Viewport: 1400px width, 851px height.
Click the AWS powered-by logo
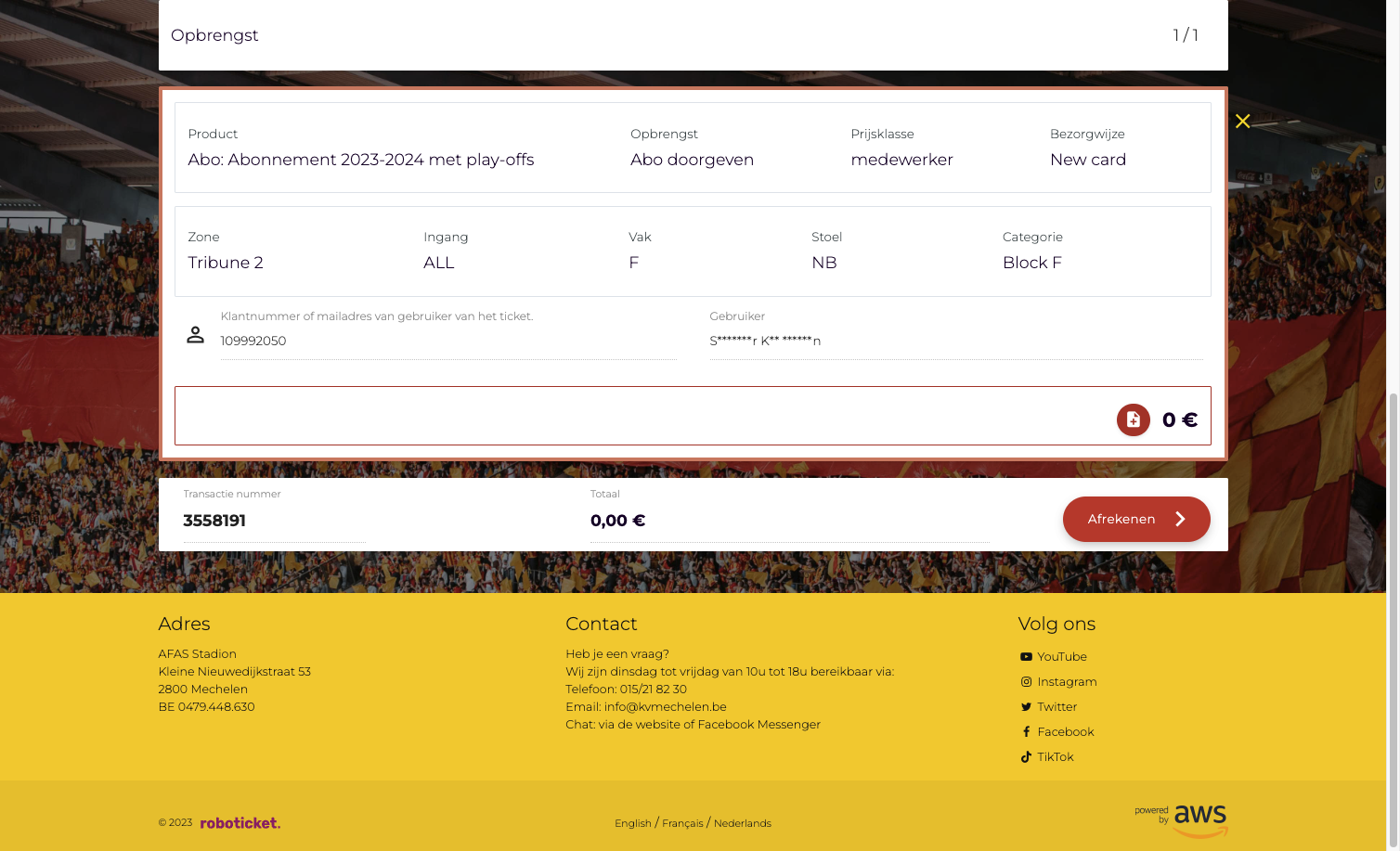tap(1181, 821)
